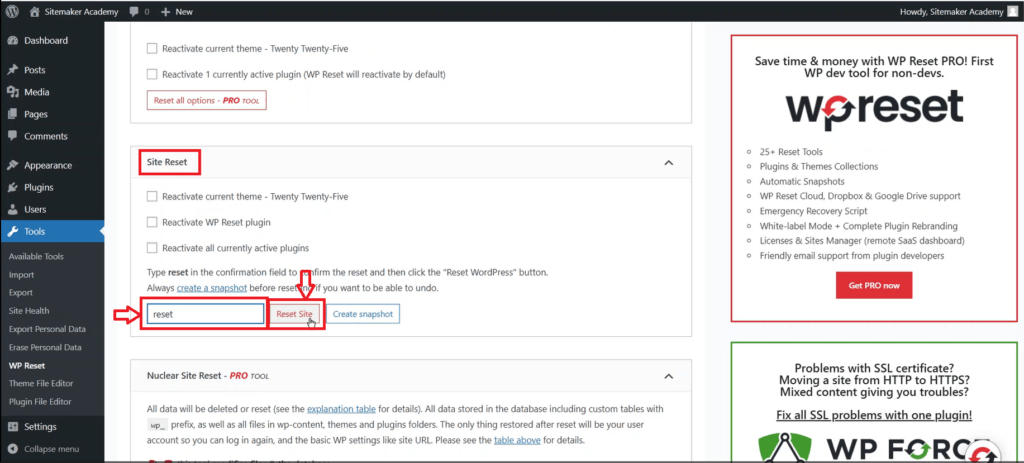Open the Sitemaker Academy home icon

(x=35, y=12)
